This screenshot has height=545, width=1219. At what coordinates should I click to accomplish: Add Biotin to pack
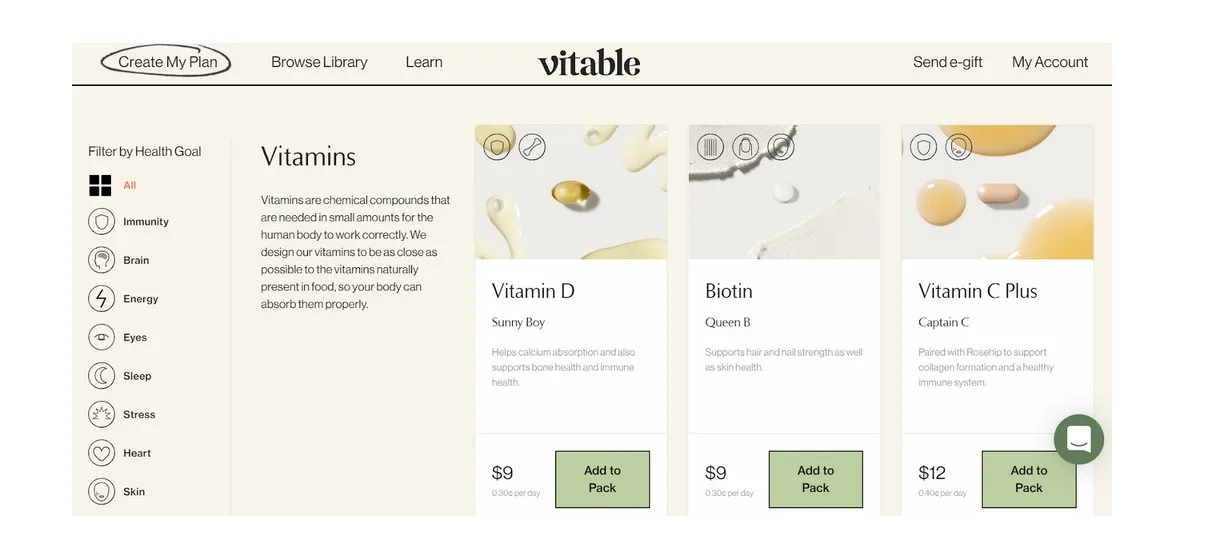(815, 479)
